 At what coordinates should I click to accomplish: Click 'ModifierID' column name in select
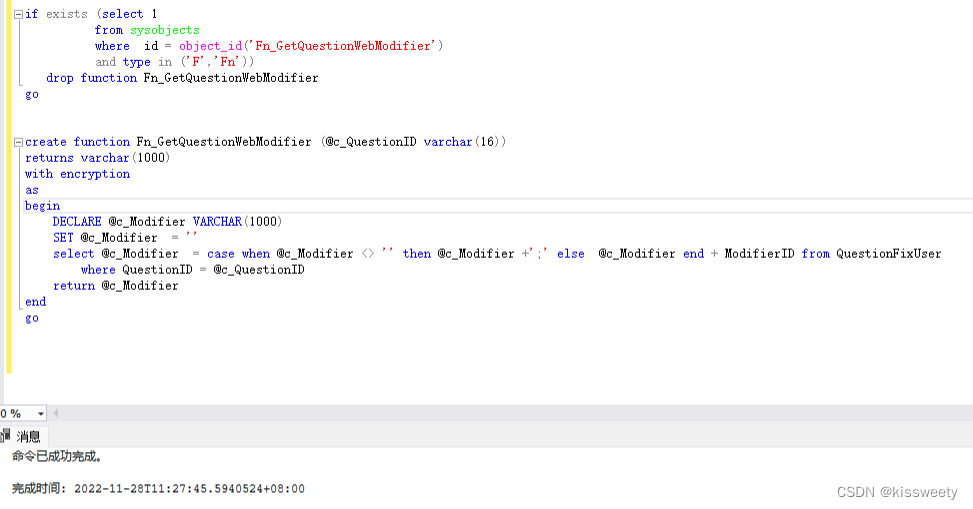click(760, 254)
